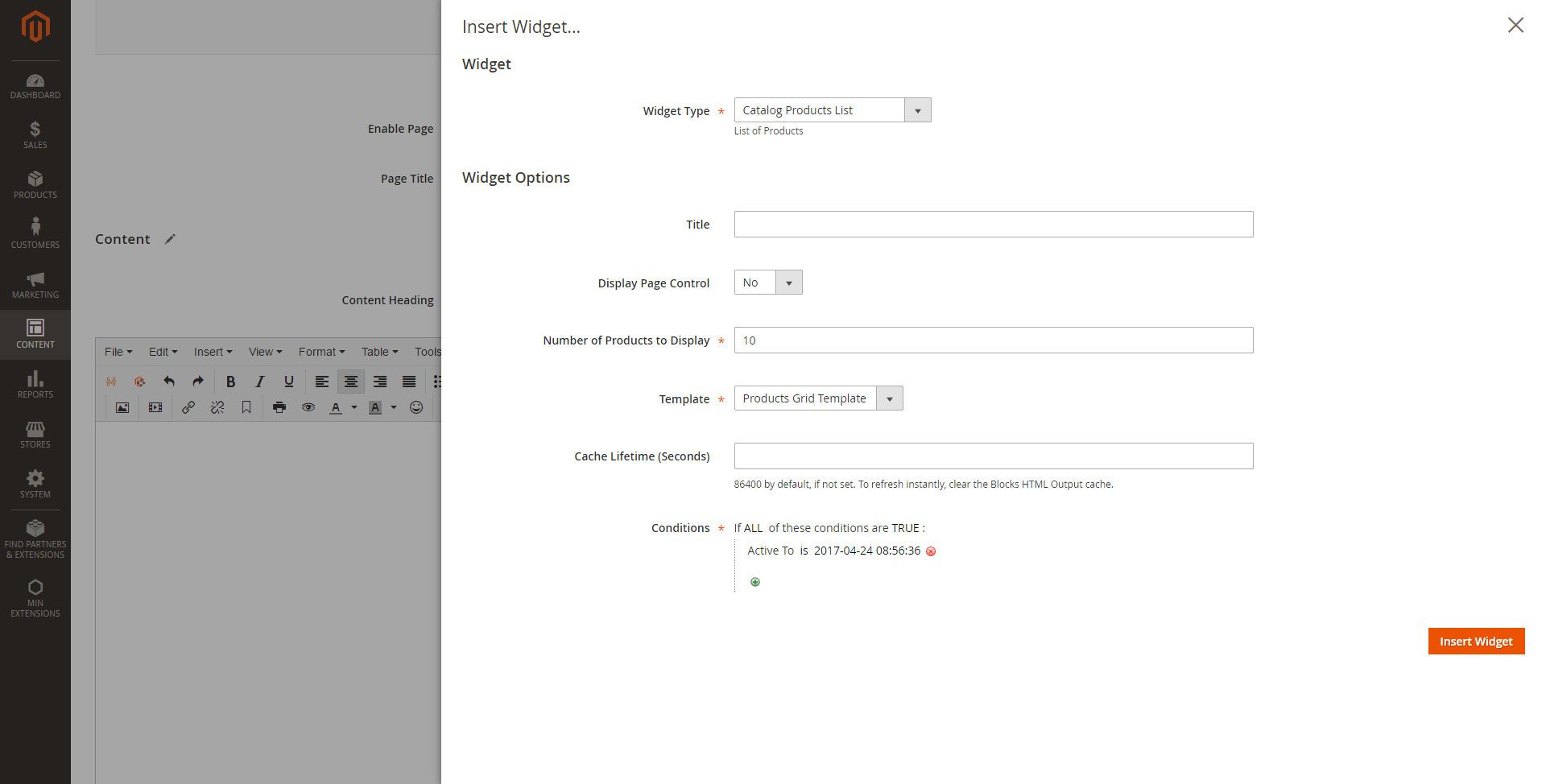This screenshot has height=784, width=1546.
Task: Open the Content sidebar menu
Action: tap(35, 334)
